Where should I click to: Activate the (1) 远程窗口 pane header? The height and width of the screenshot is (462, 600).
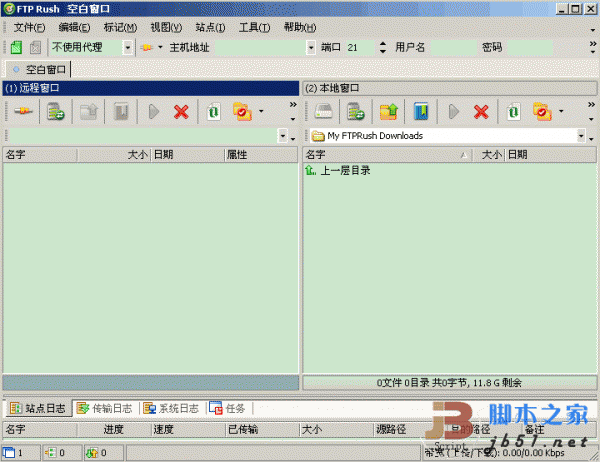click(151, 88)
